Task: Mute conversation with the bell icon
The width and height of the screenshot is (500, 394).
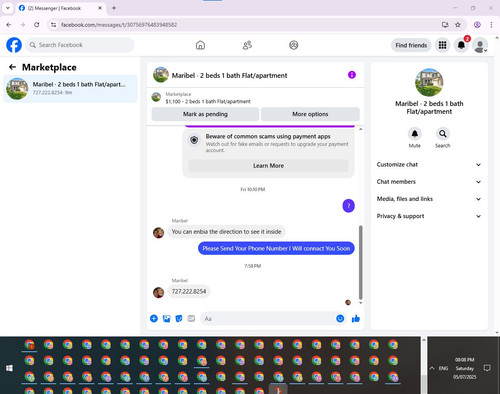Action: click(414, 134)
